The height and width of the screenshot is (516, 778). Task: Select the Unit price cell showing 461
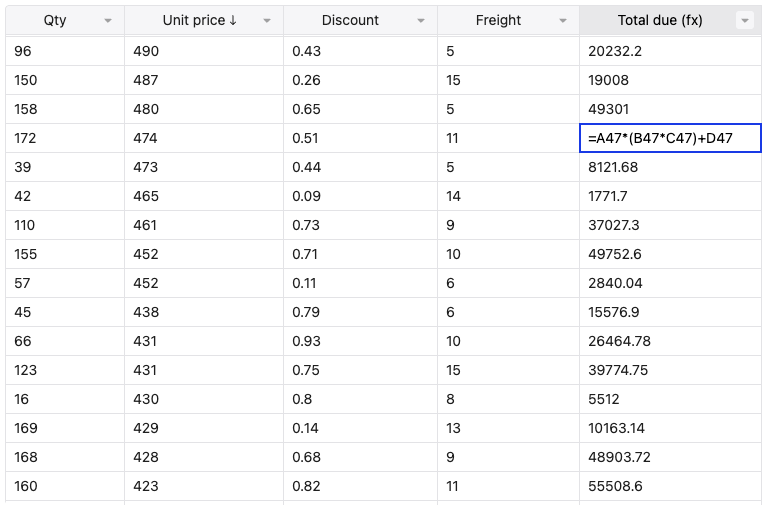tap(204, 225)
